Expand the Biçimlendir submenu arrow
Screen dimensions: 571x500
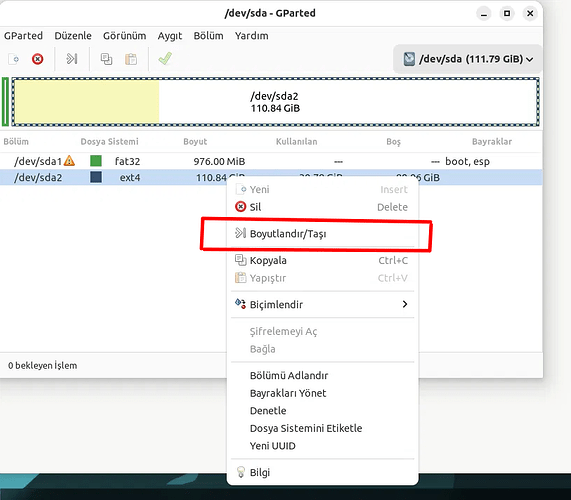[x=405, y=304]
